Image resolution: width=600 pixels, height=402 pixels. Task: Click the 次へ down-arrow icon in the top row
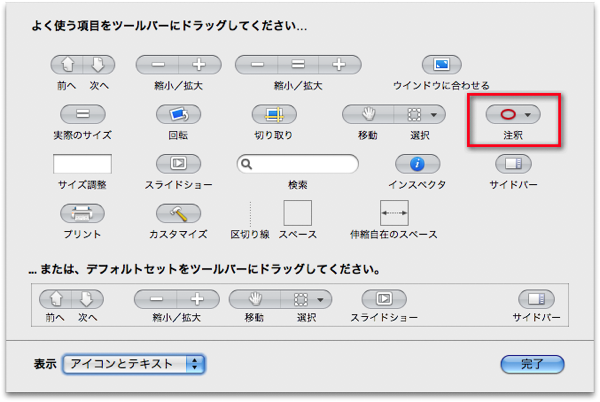(98, 64)
